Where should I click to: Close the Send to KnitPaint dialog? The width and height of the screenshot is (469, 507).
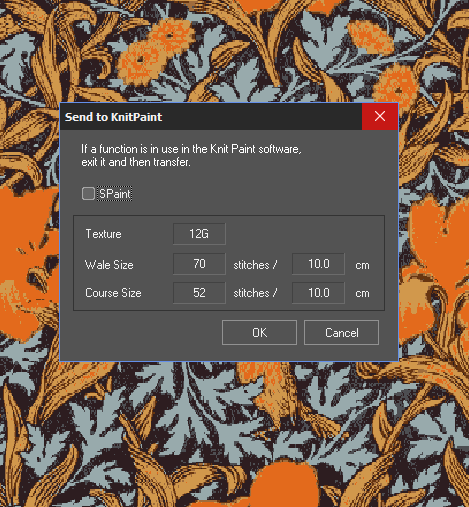(380, 116)
